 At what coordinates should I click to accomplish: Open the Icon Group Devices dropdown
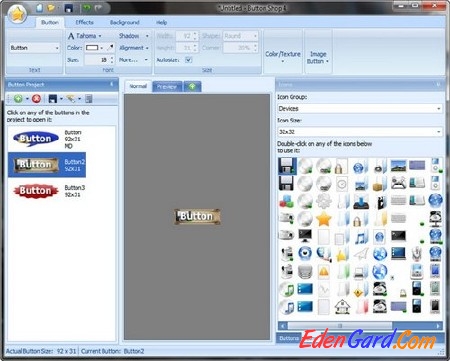pyautogui.click(x=360, y=109)
